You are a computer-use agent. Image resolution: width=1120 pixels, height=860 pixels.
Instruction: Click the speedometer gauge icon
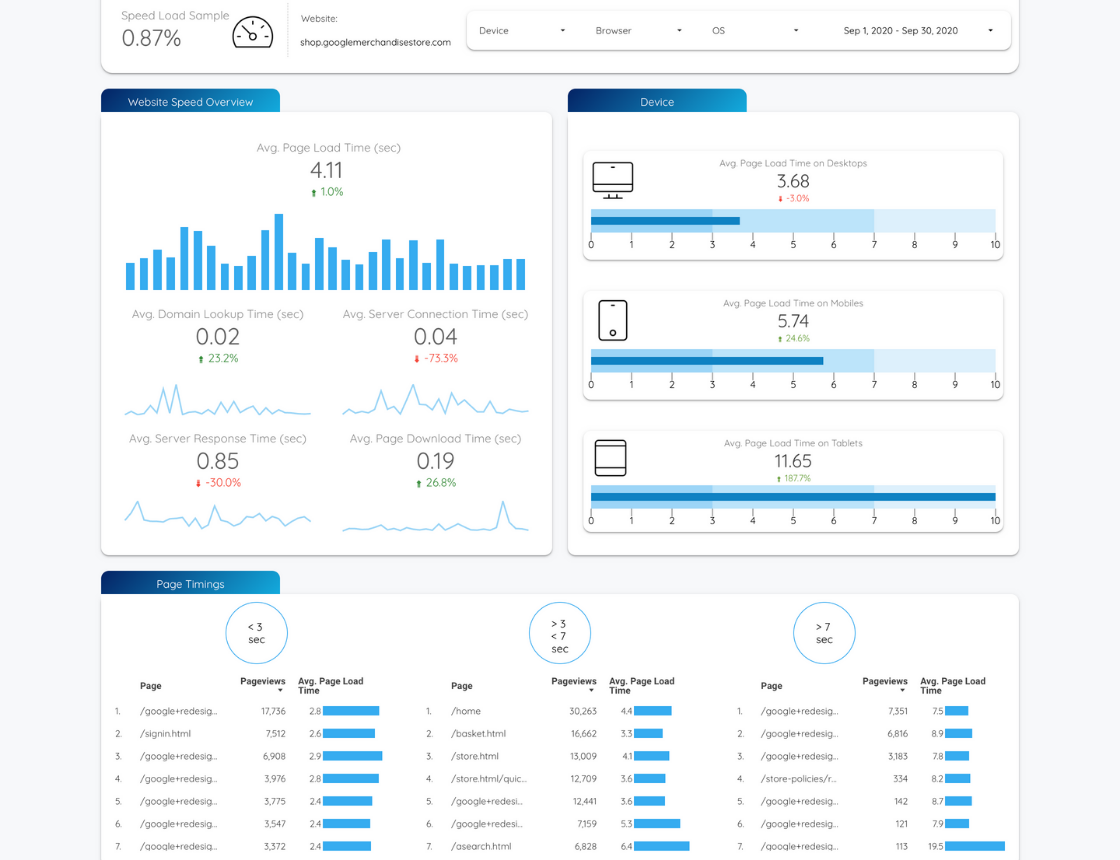tap(252, 32)
